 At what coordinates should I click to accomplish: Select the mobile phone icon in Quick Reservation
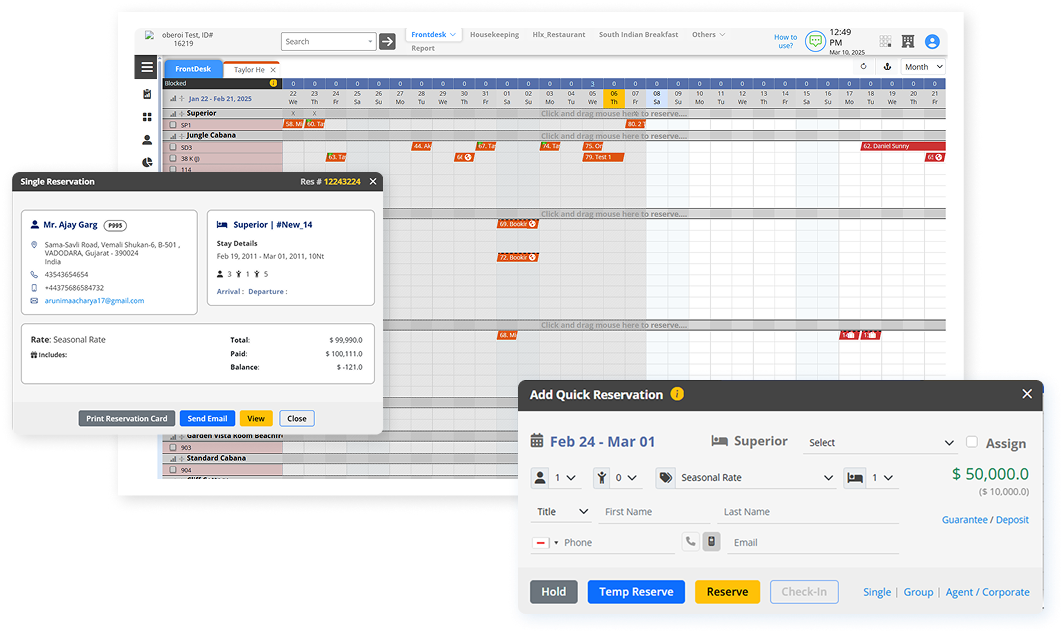coord(711,542)
